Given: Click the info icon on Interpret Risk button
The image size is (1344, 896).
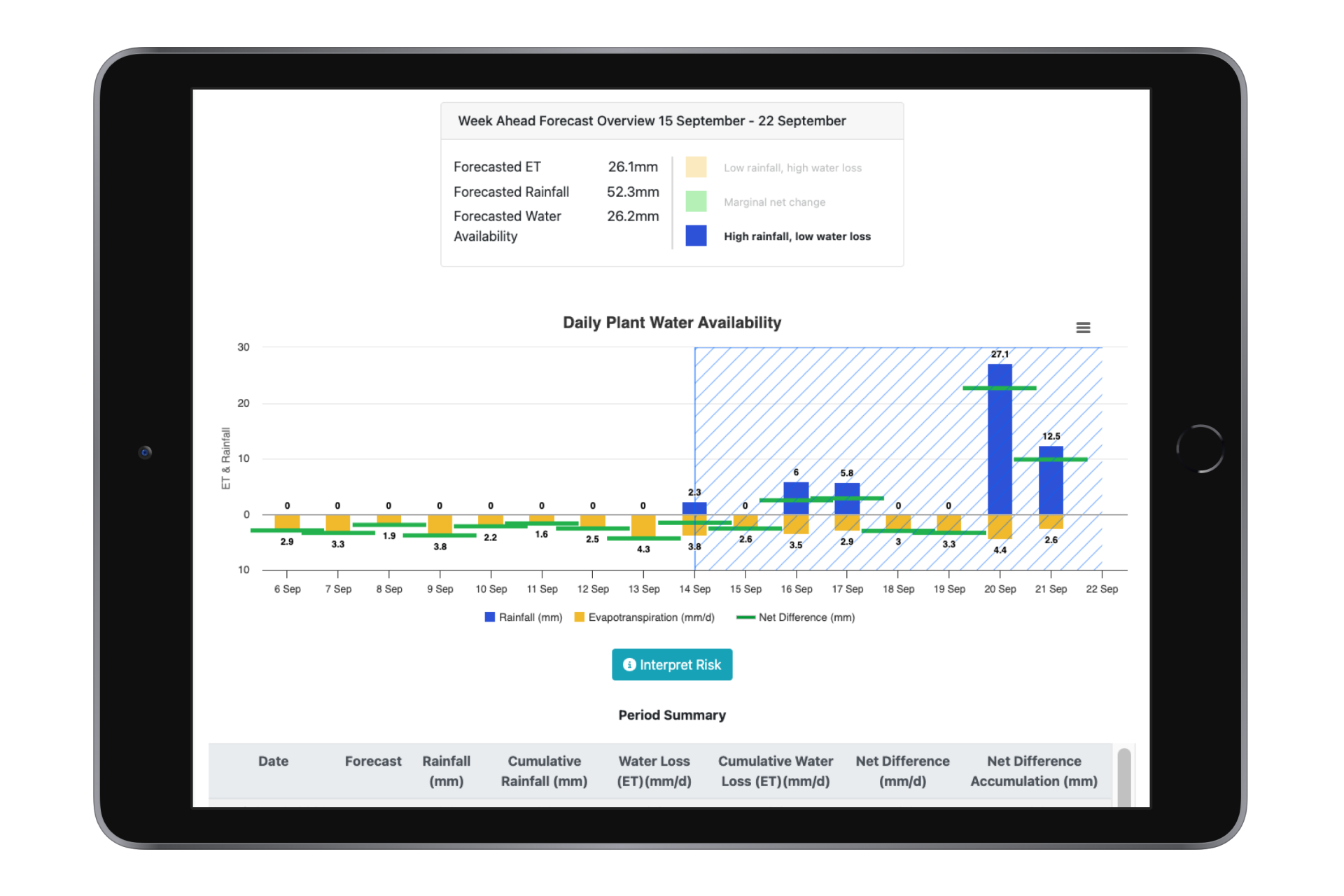Looking at the screenshot, I should (629, 664).
